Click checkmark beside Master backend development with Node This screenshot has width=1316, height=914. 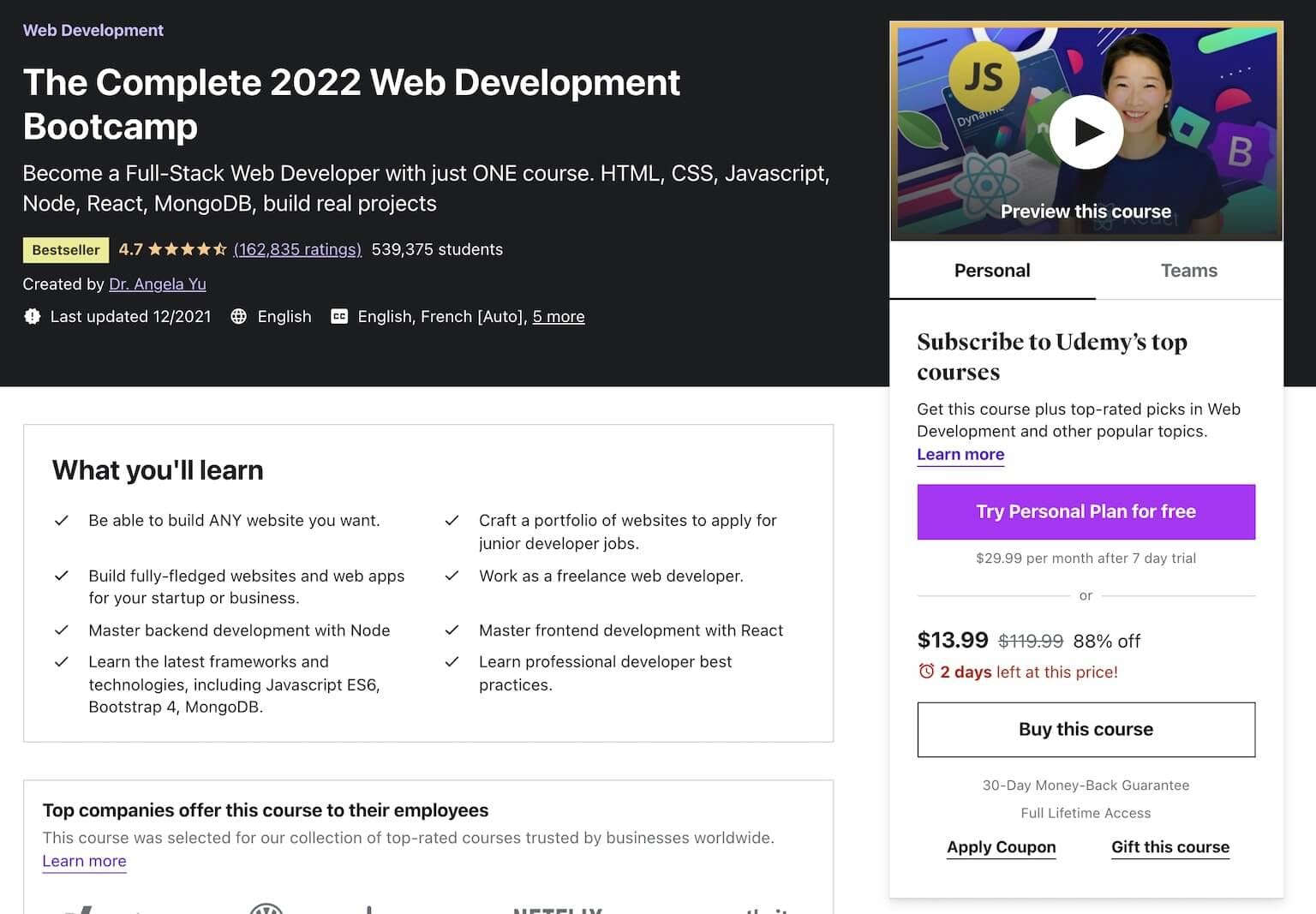62,630
